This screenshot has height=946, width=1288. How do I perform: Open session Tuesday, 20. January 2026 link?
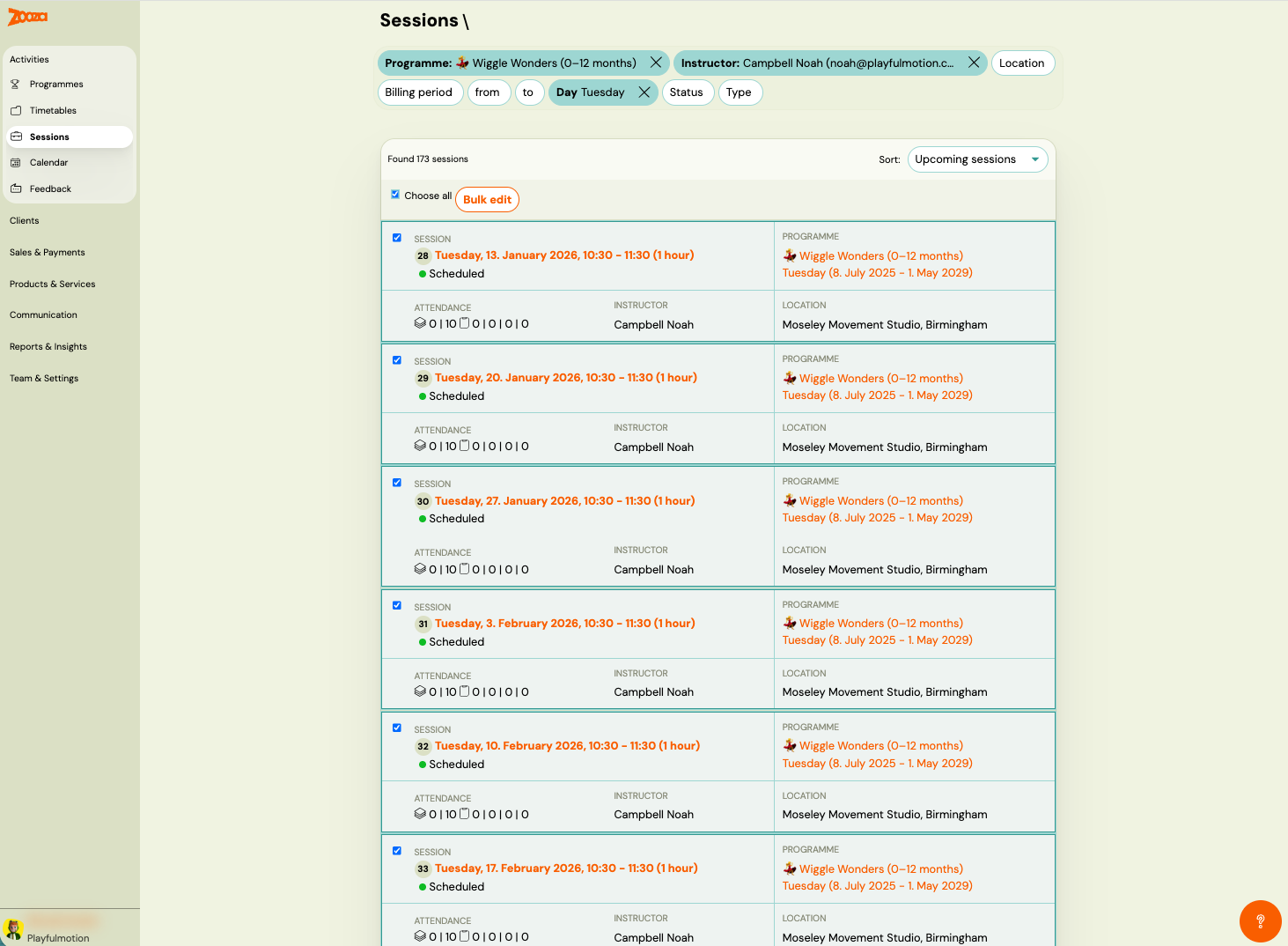[565, 378]
